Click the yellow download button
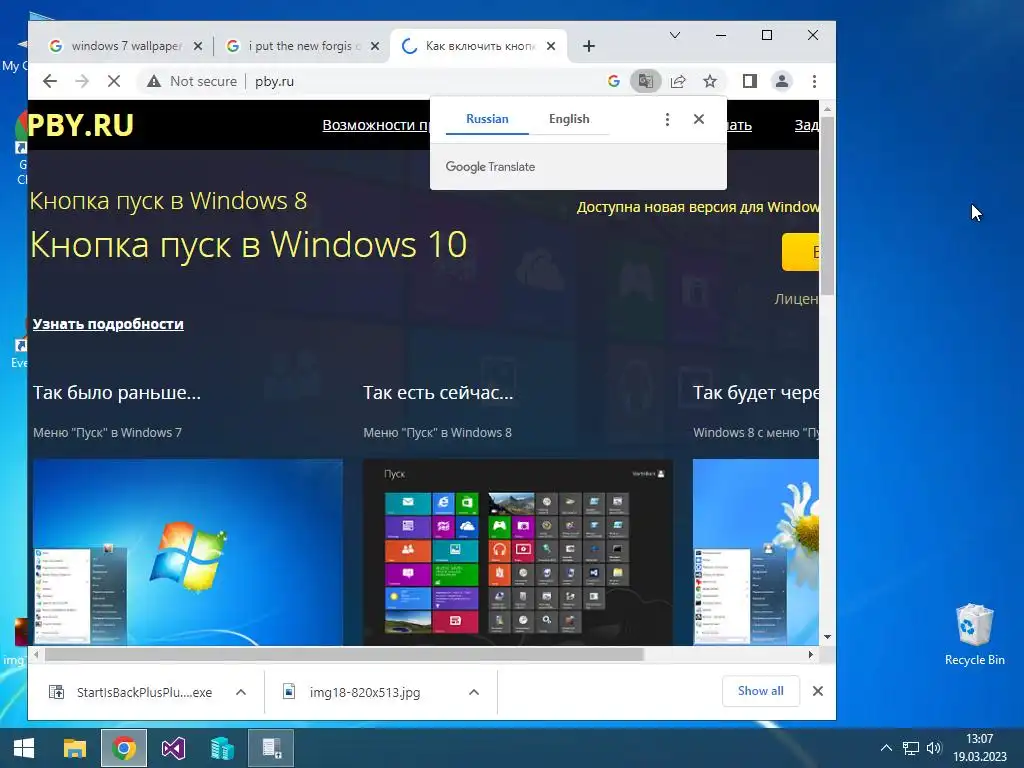 pos(800,252)
